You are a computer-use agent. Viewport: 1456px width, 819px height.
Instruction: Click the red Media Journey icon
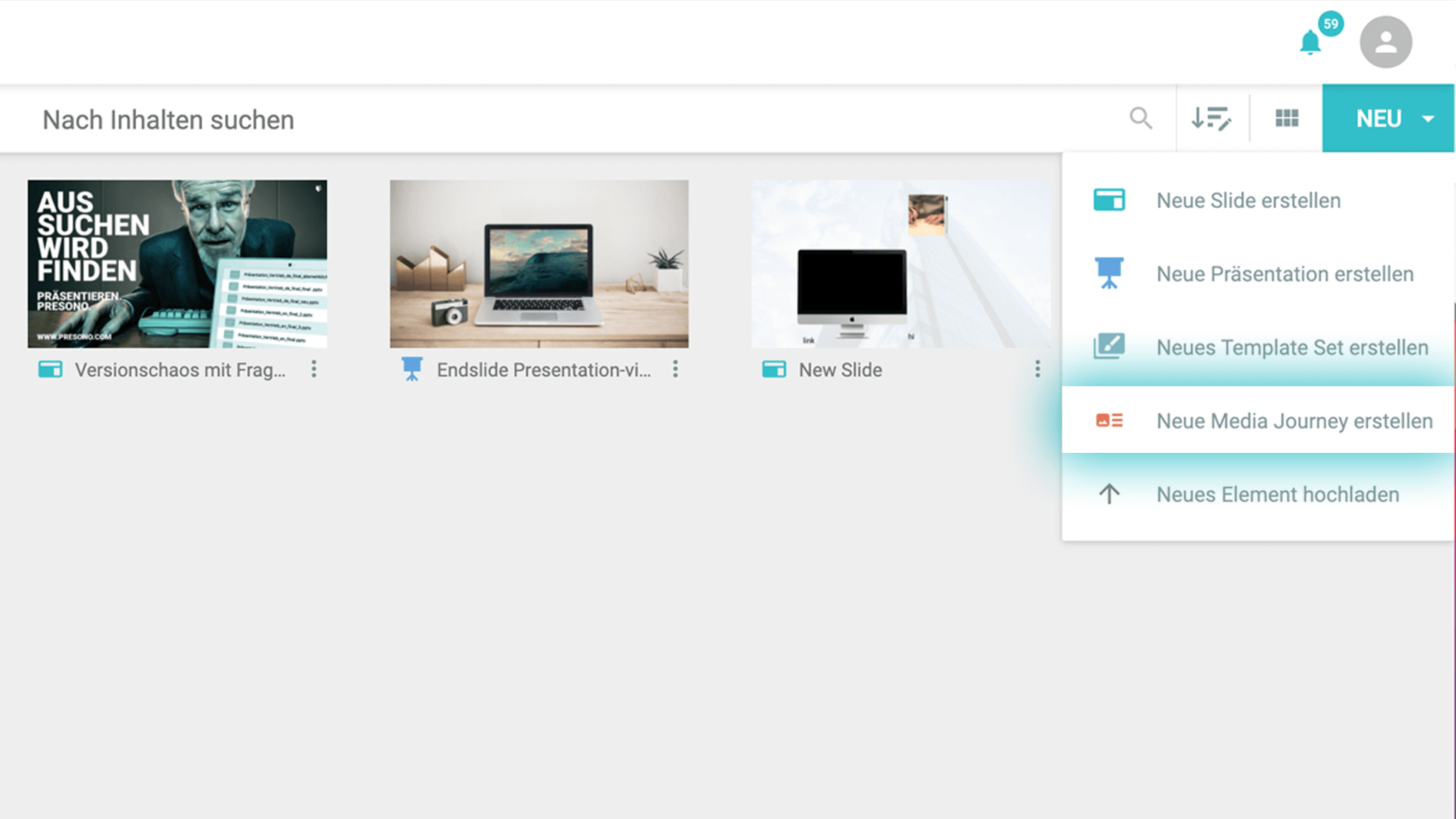tap(1109, 420)
